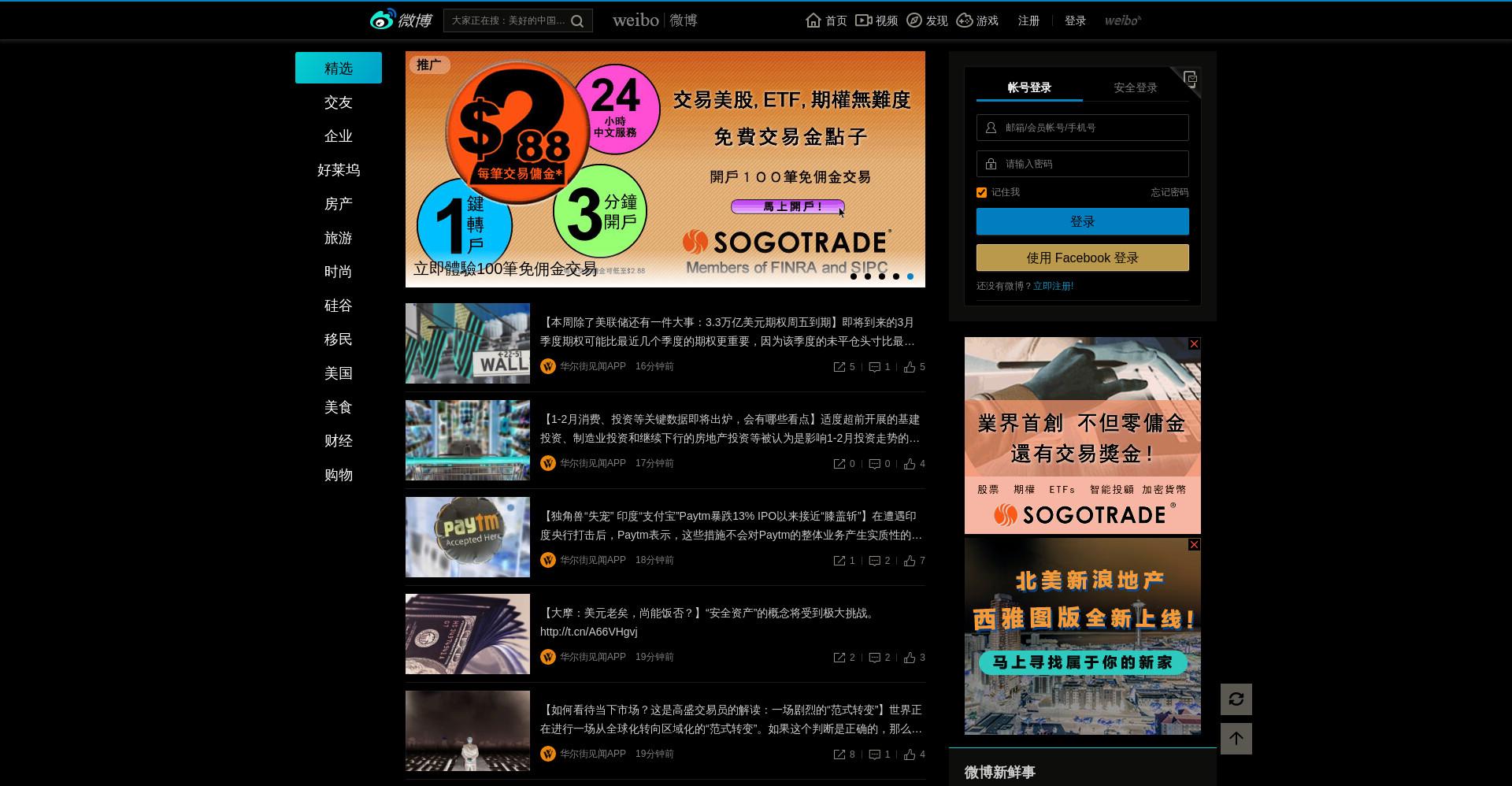
Task: Click the 北美新浪地产 ad image
Action: (x=1083, y=636)
